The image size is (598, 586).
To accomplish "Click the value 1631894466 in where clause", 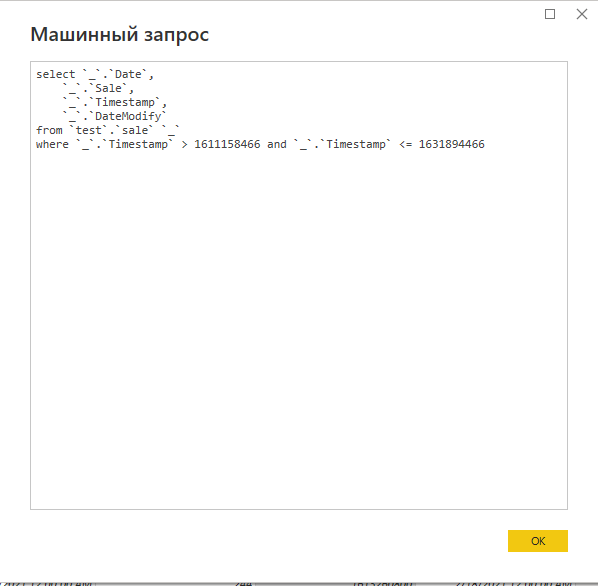I will pos(452,144).
